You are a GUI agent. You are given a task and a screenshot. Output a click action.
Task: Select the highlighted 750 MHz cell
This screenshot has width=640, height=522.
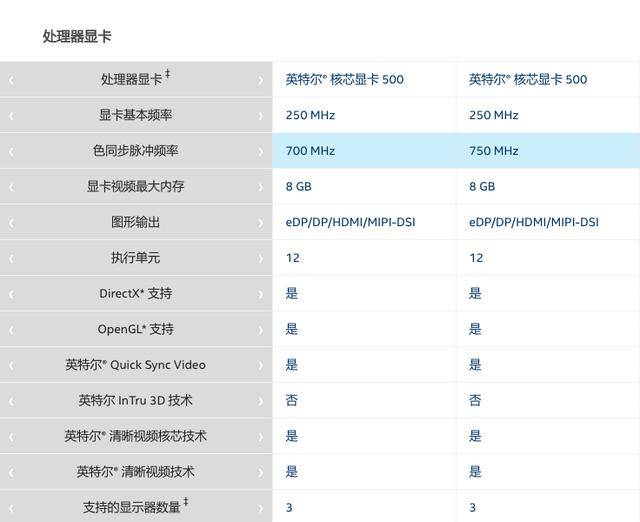pos(548,151)
